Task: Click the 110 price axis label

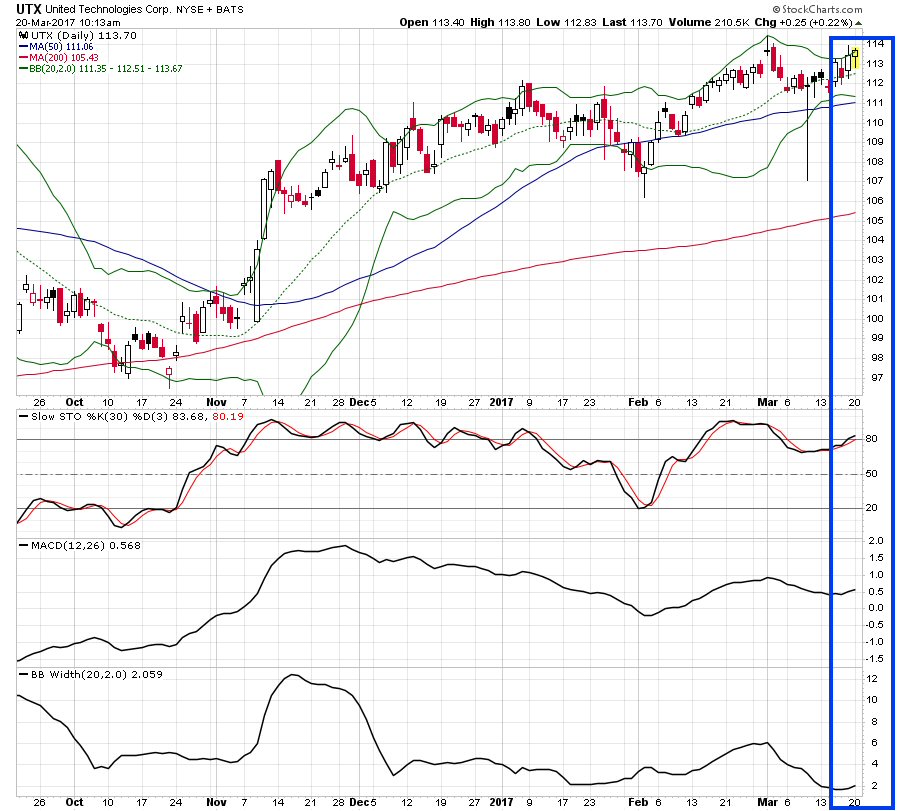Action: point(875,122)
